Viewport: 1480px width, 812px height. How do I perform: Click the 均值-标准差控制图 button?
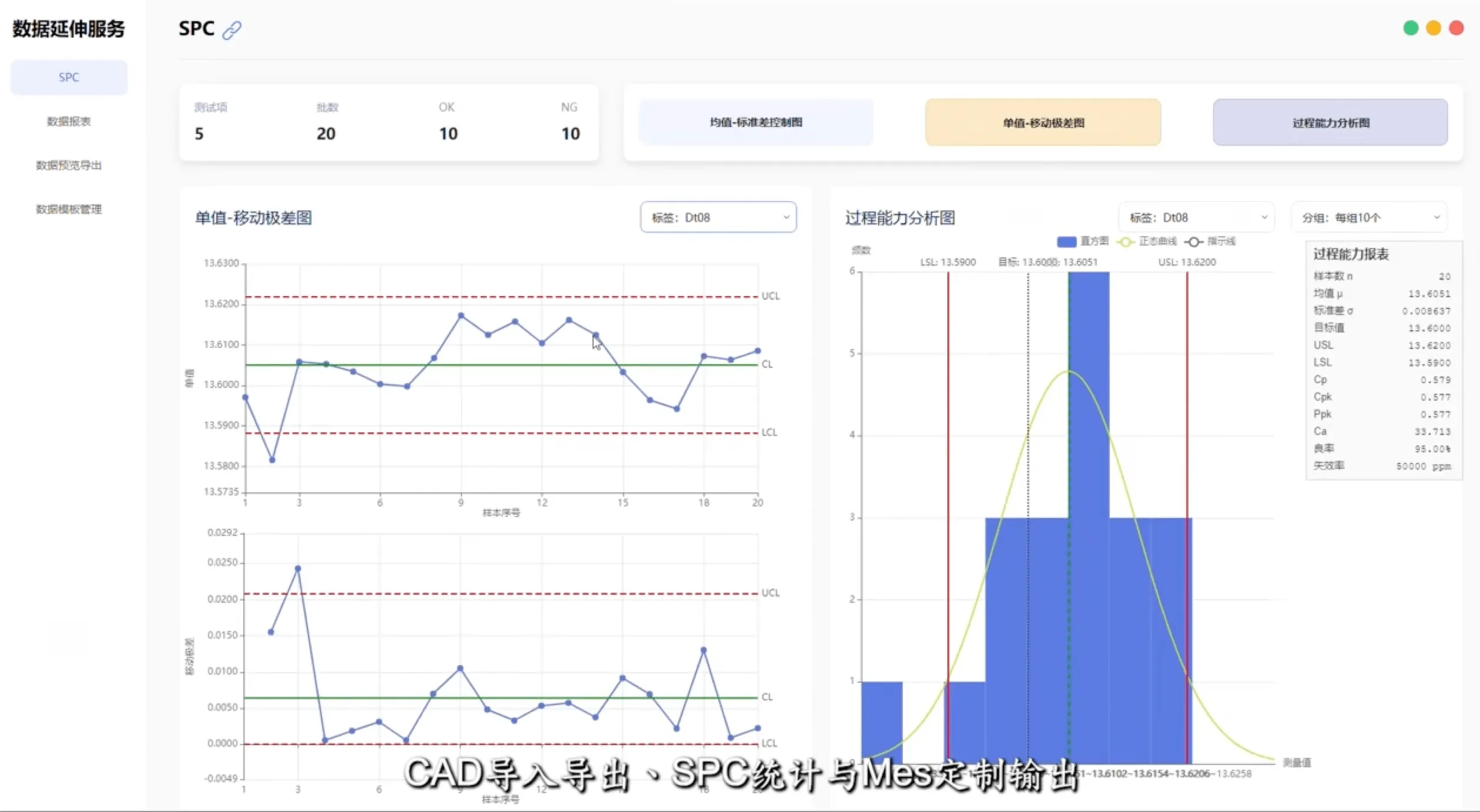[x=756, y=122]
